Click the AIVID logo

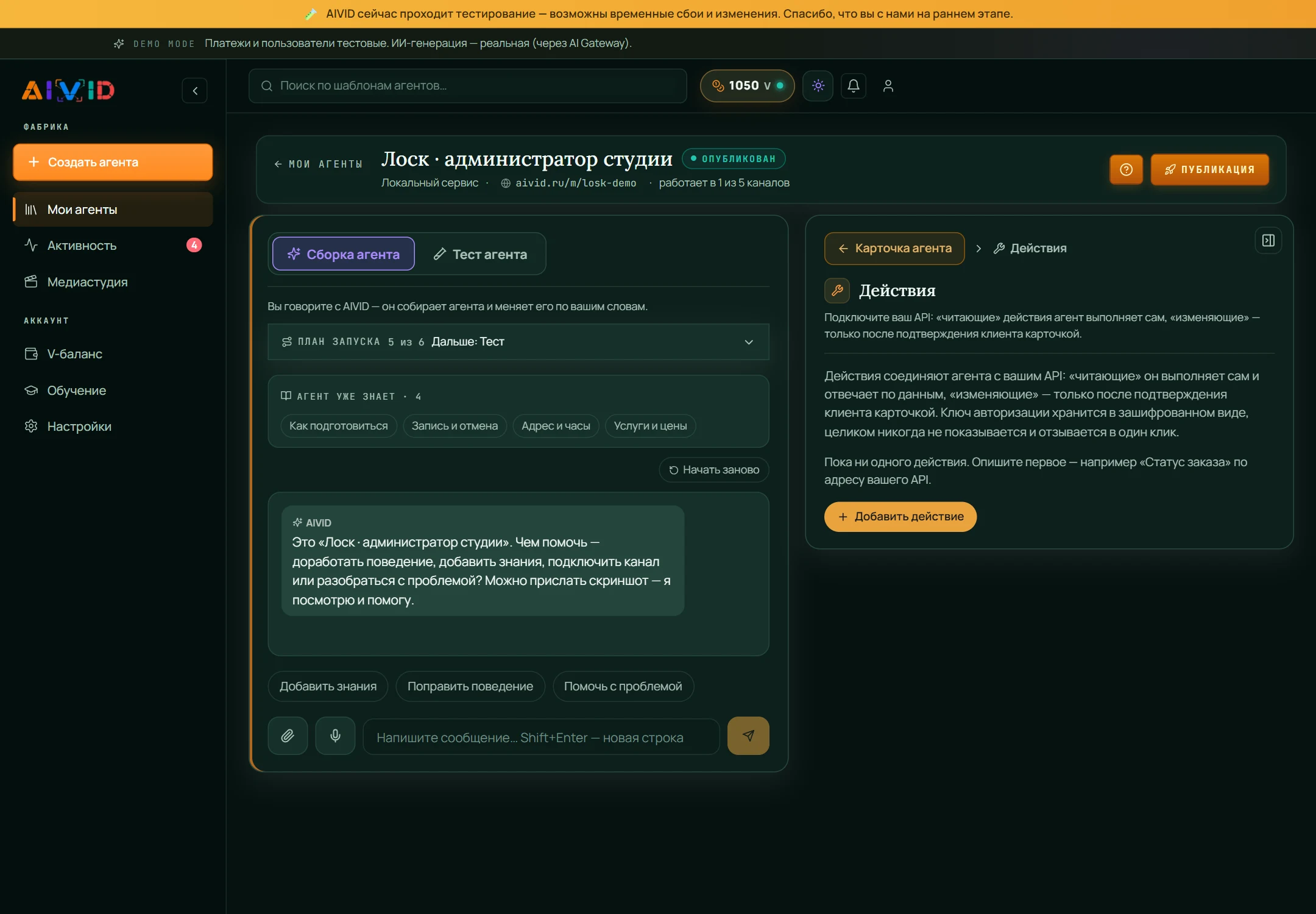(68, 90)
